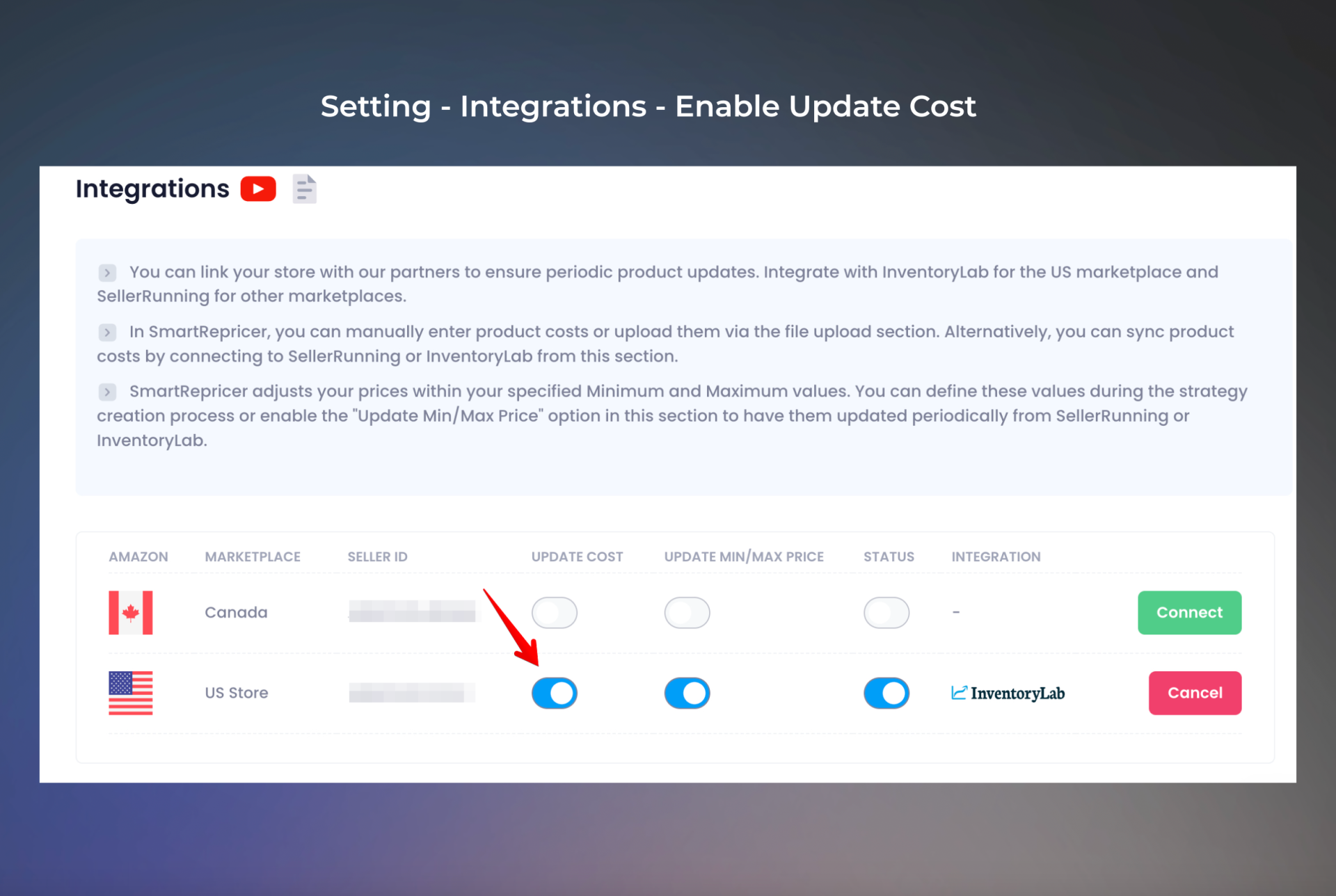Image resolution: width=1336 pixels, height=896 pixels.
Task: Click the Canada flag icon
Action: pyautogui.click(x=131, y=612)
